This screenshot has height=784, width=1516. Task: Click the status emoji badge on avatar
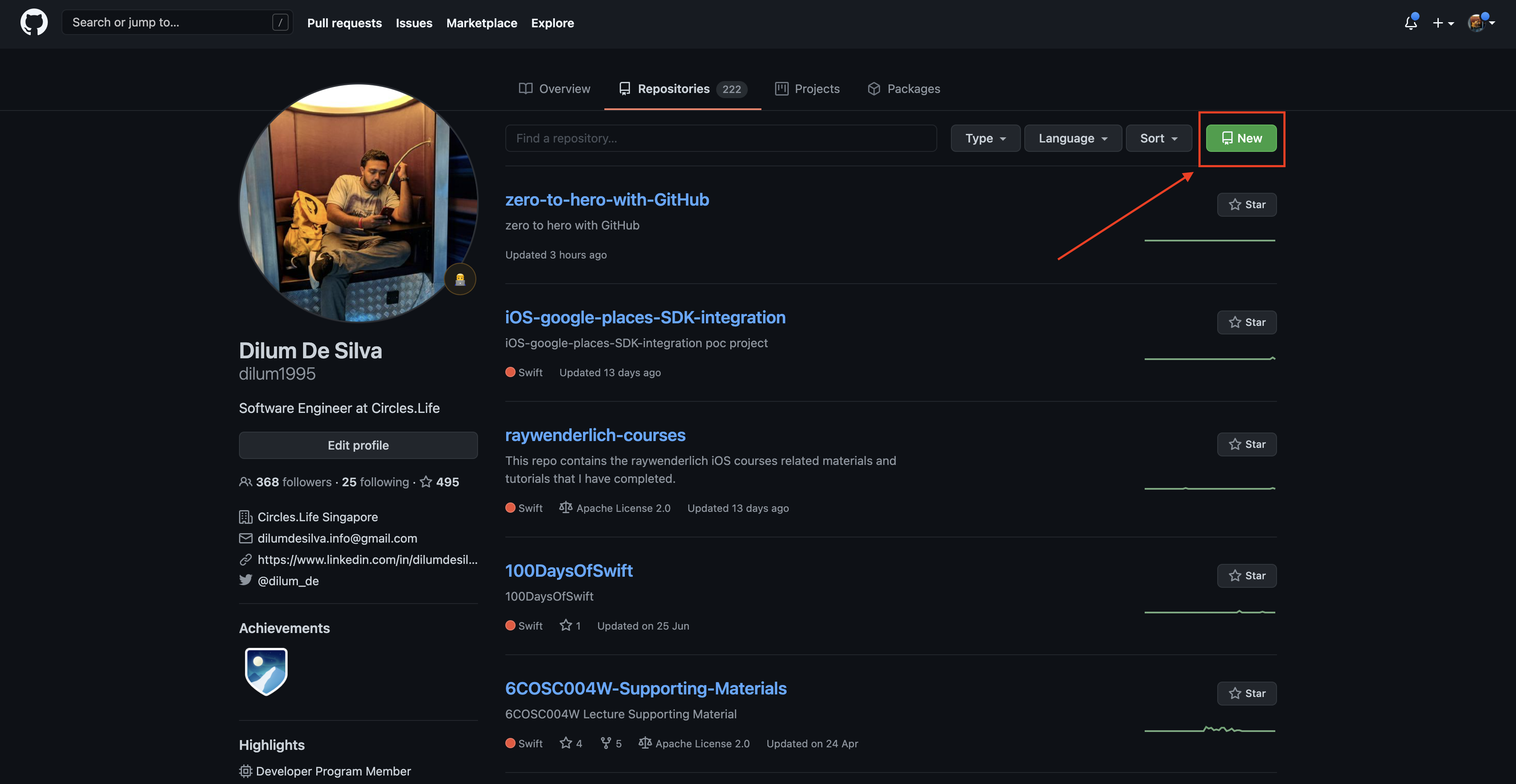coord(460,279)
